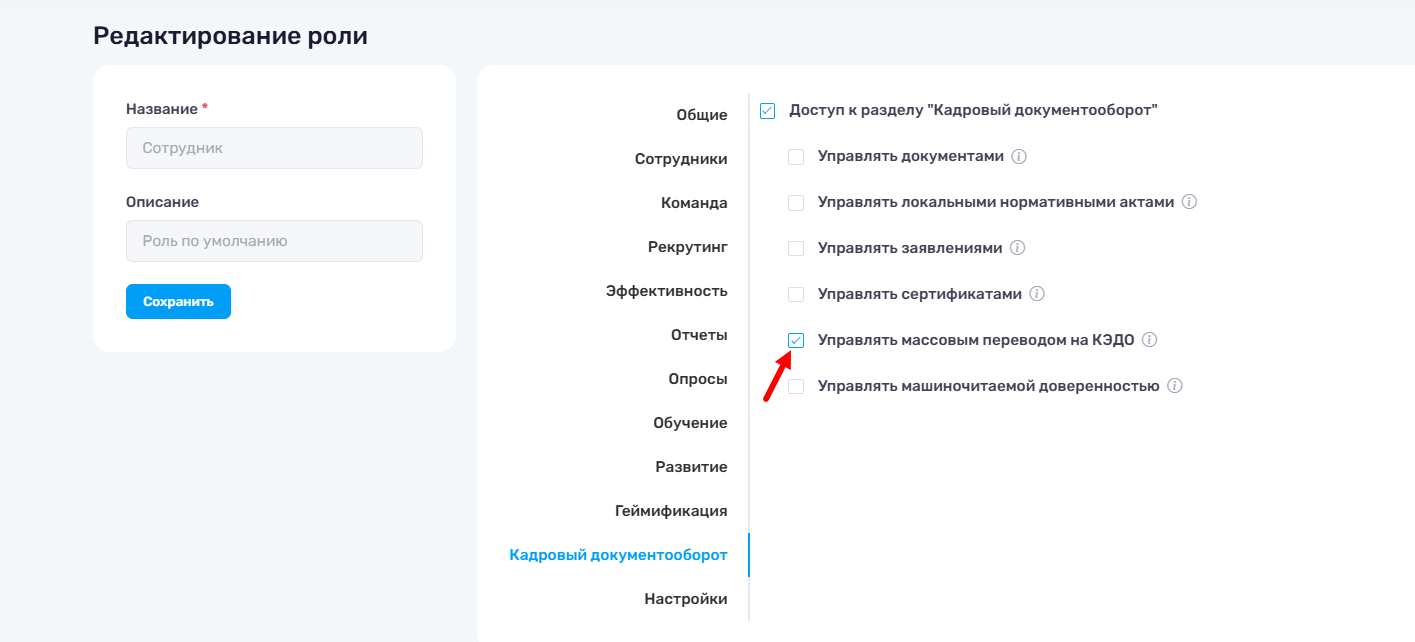Image resolution: width=1415 pixels, height=642 pixels.
Task: Click info icon beside локальными нормативными актами
Action: (1189, 202)
